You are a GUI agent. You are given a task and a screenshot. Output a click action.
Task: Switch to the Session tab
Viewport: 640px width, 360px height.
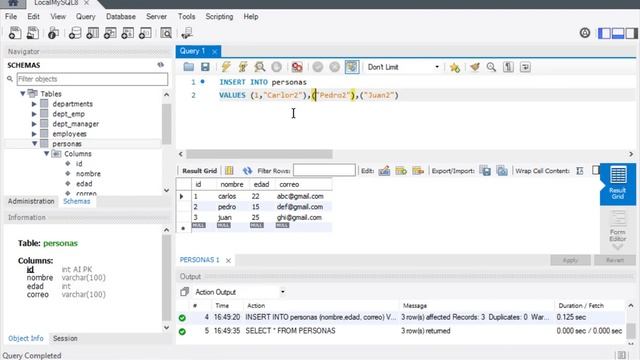point(65,338)
